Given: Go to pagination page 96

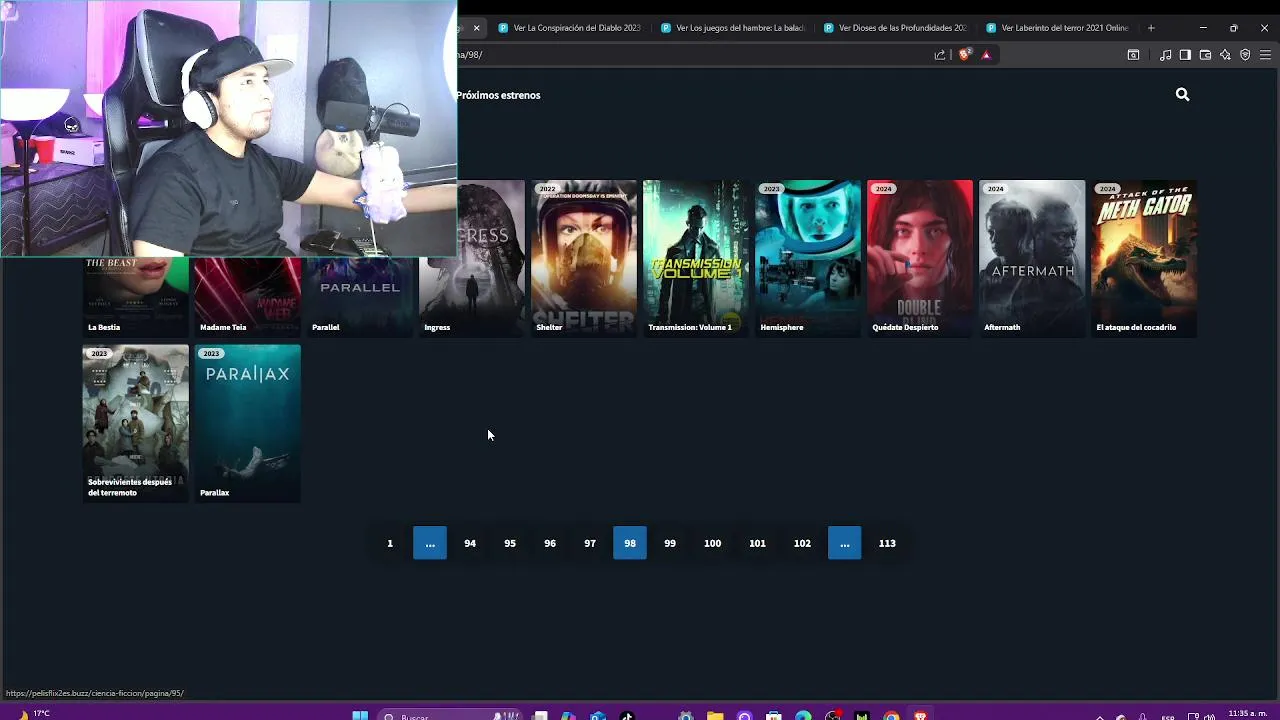Looking at the screenshot, I should 550,543.
